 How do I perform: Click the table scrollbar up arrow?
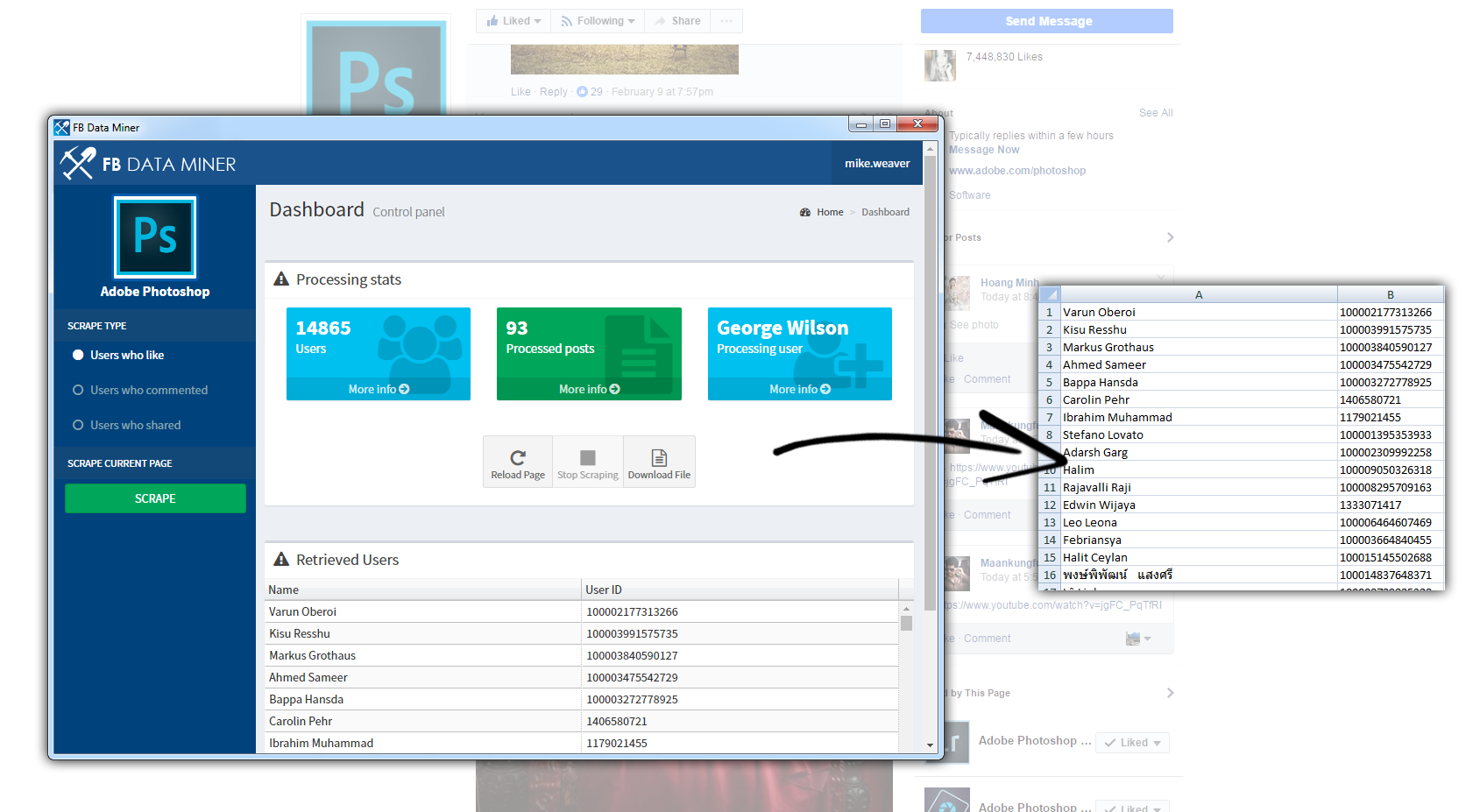click(x=906, y=608)
